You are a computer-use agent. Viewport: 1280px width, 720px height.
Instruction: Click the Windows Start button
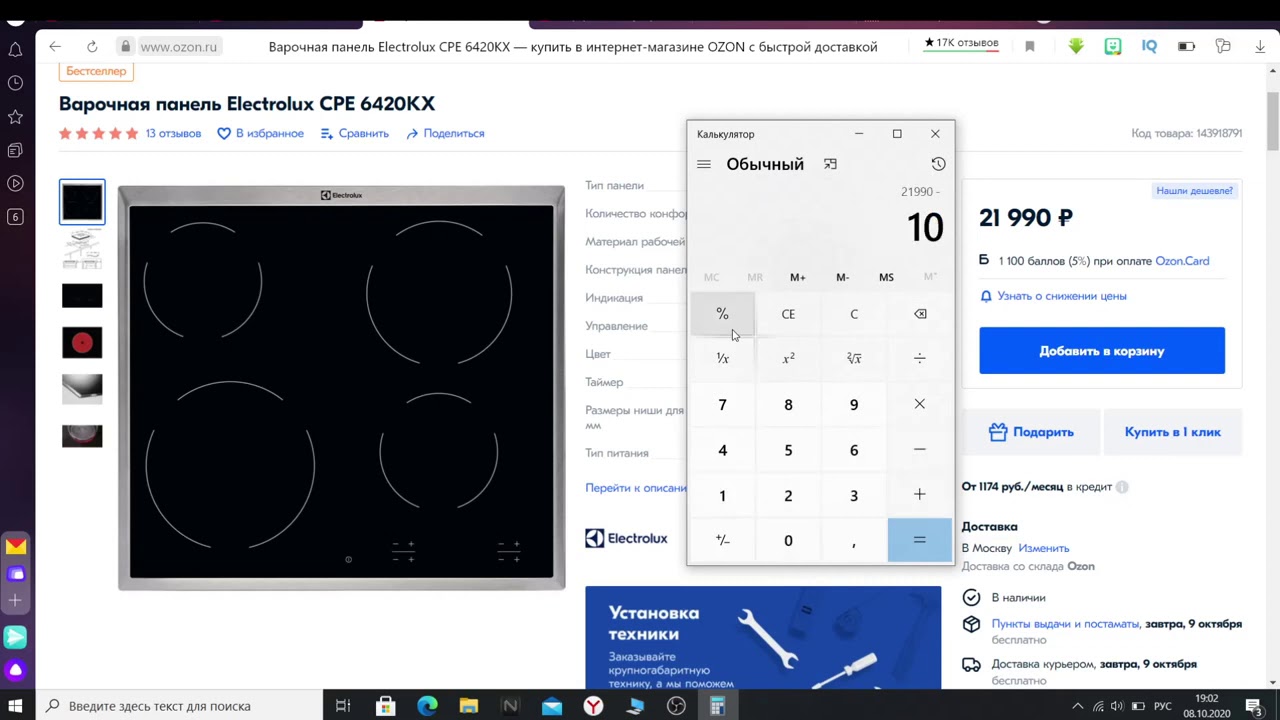pos(16,706)
